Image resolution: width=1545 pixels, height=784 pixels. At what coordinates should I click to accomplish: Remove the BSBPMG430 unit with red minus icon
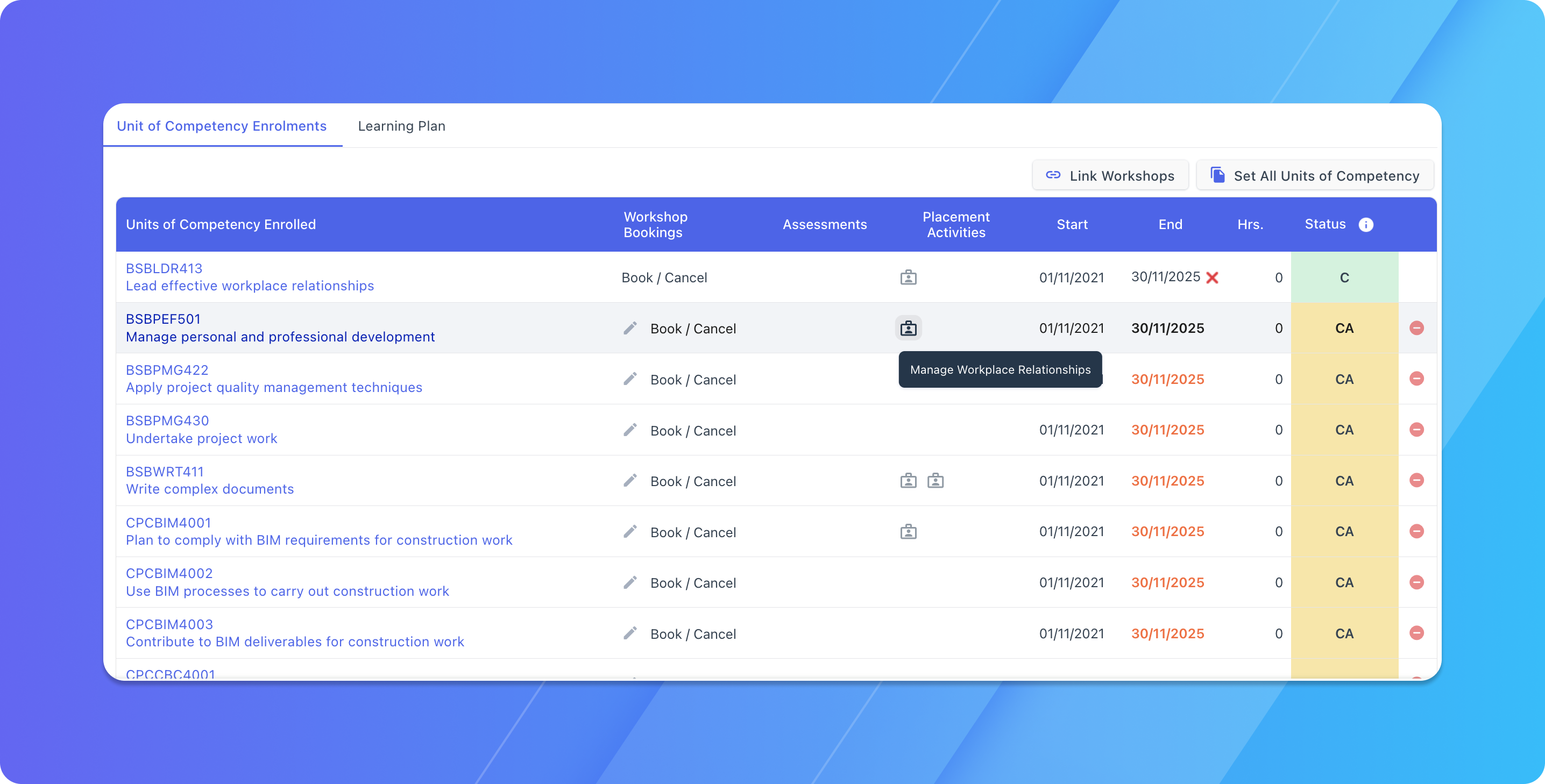(x=1416, y=430)
